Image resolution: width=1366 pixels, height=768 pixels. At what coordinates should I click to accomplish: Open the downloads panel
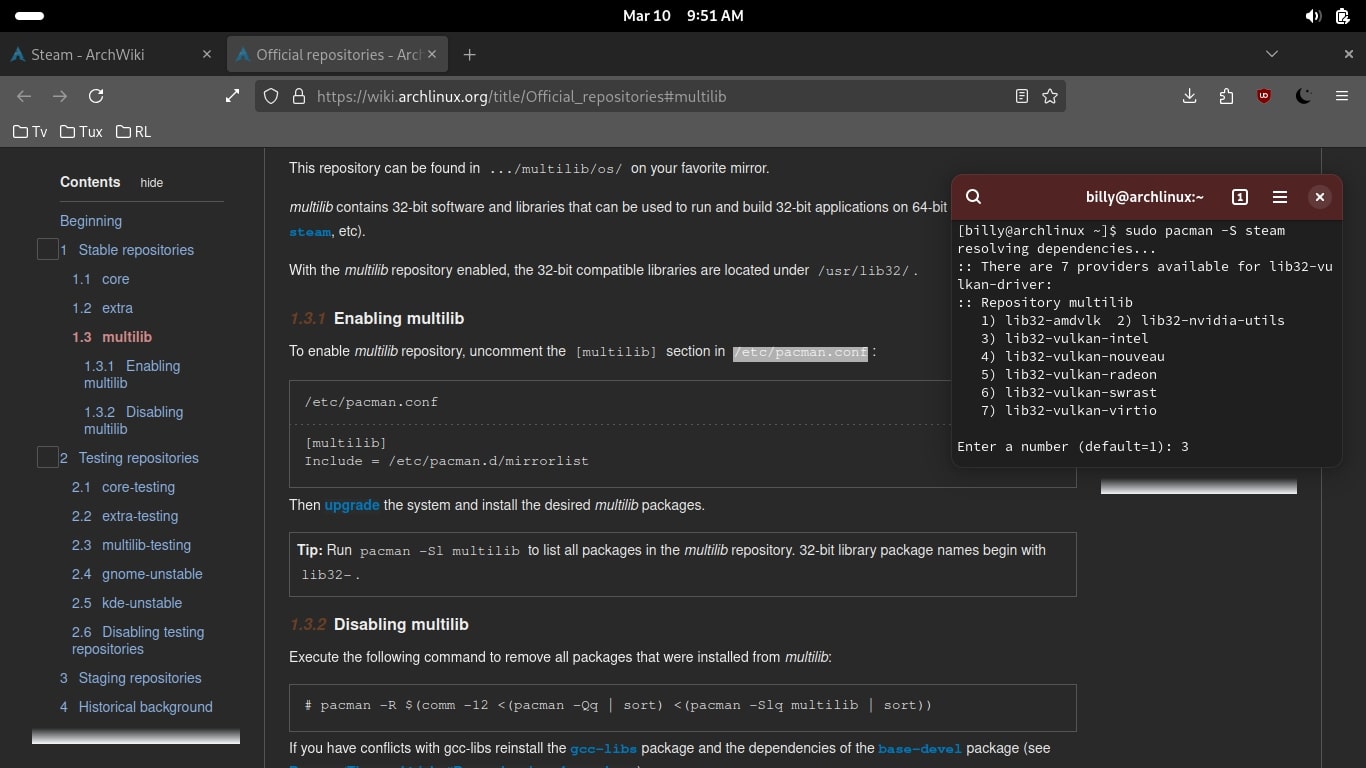[x=1189, y=96]
